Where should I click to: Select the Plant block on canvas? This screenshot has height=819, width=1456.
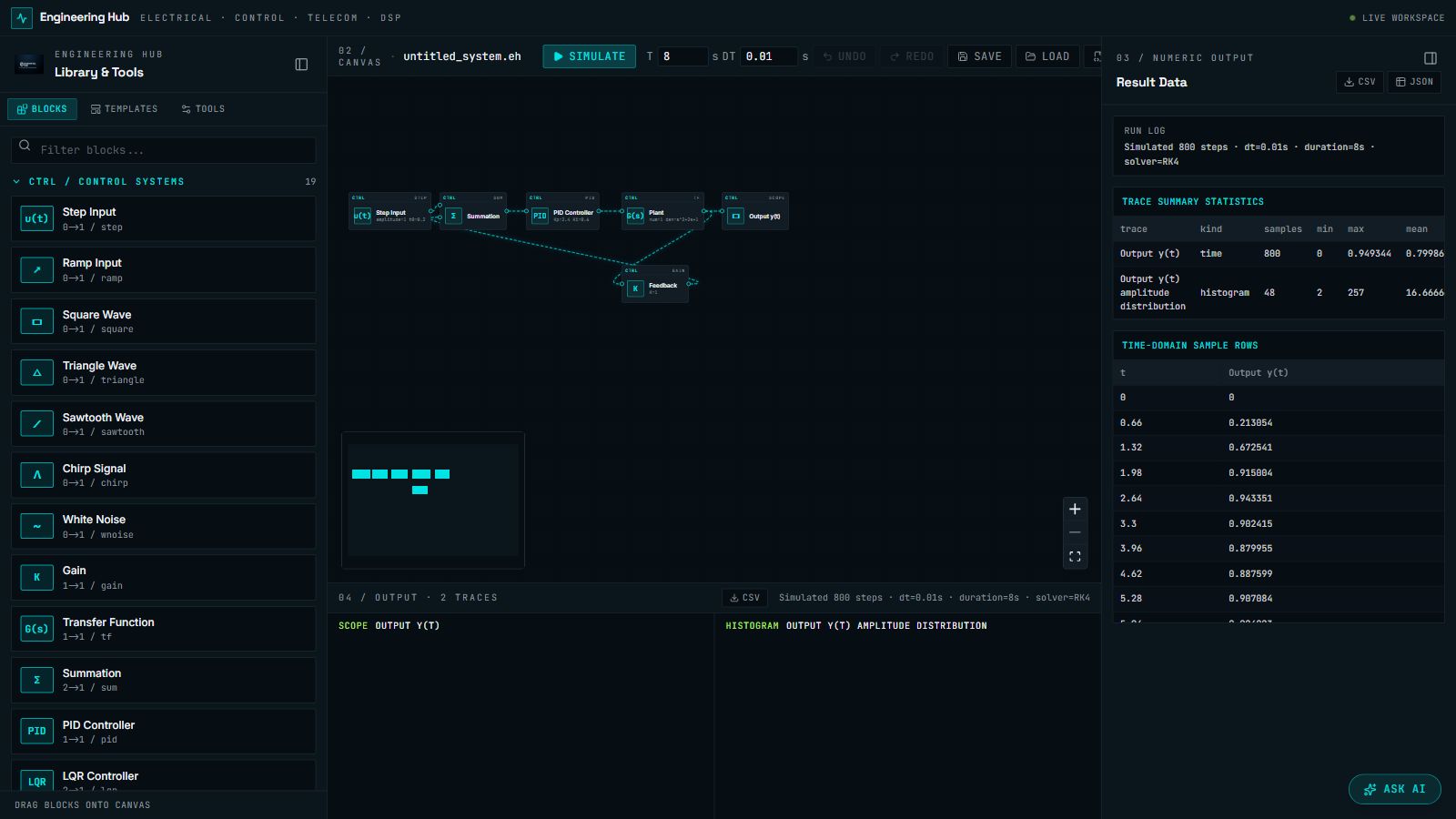pos(662,211)
